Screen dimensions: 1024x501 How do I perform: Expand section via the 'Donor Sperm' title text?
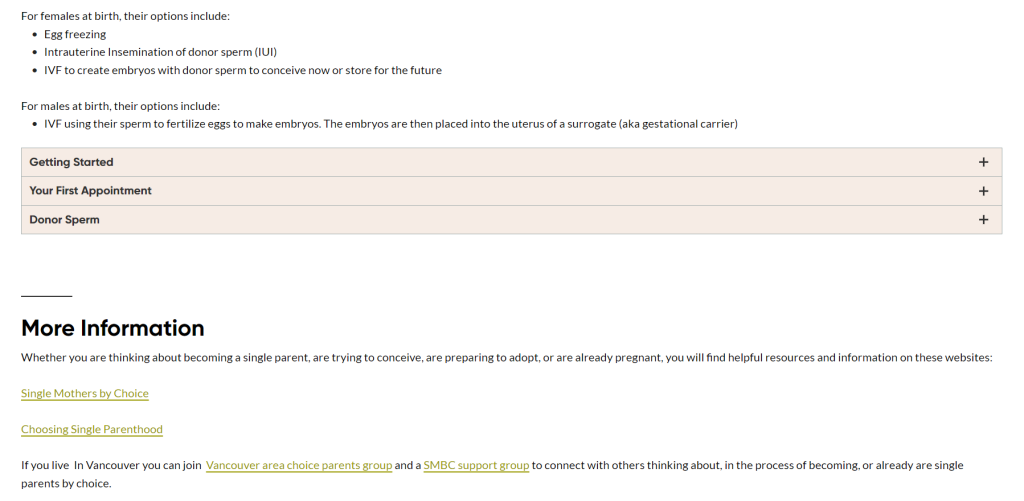(x=64, y=220)
